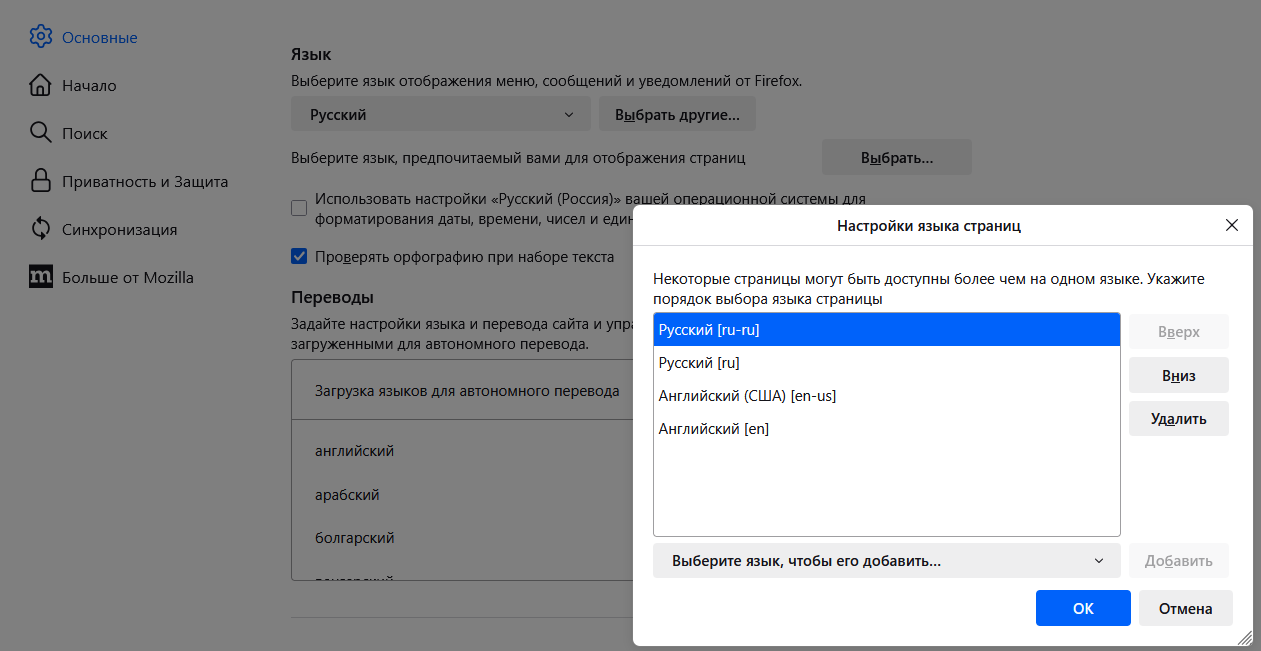Select Русский [ru] in the language list

[x=699, y=363]
